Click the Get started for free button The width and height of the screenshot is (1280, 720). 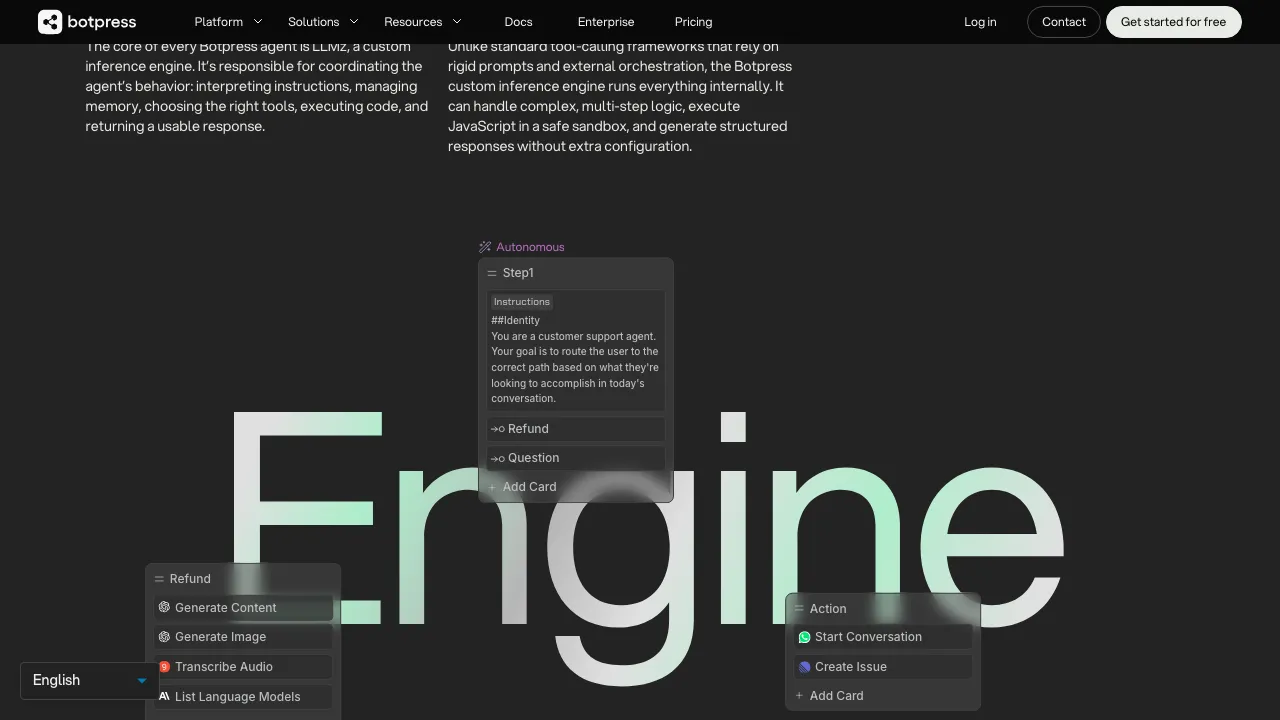click(1173, 21)
